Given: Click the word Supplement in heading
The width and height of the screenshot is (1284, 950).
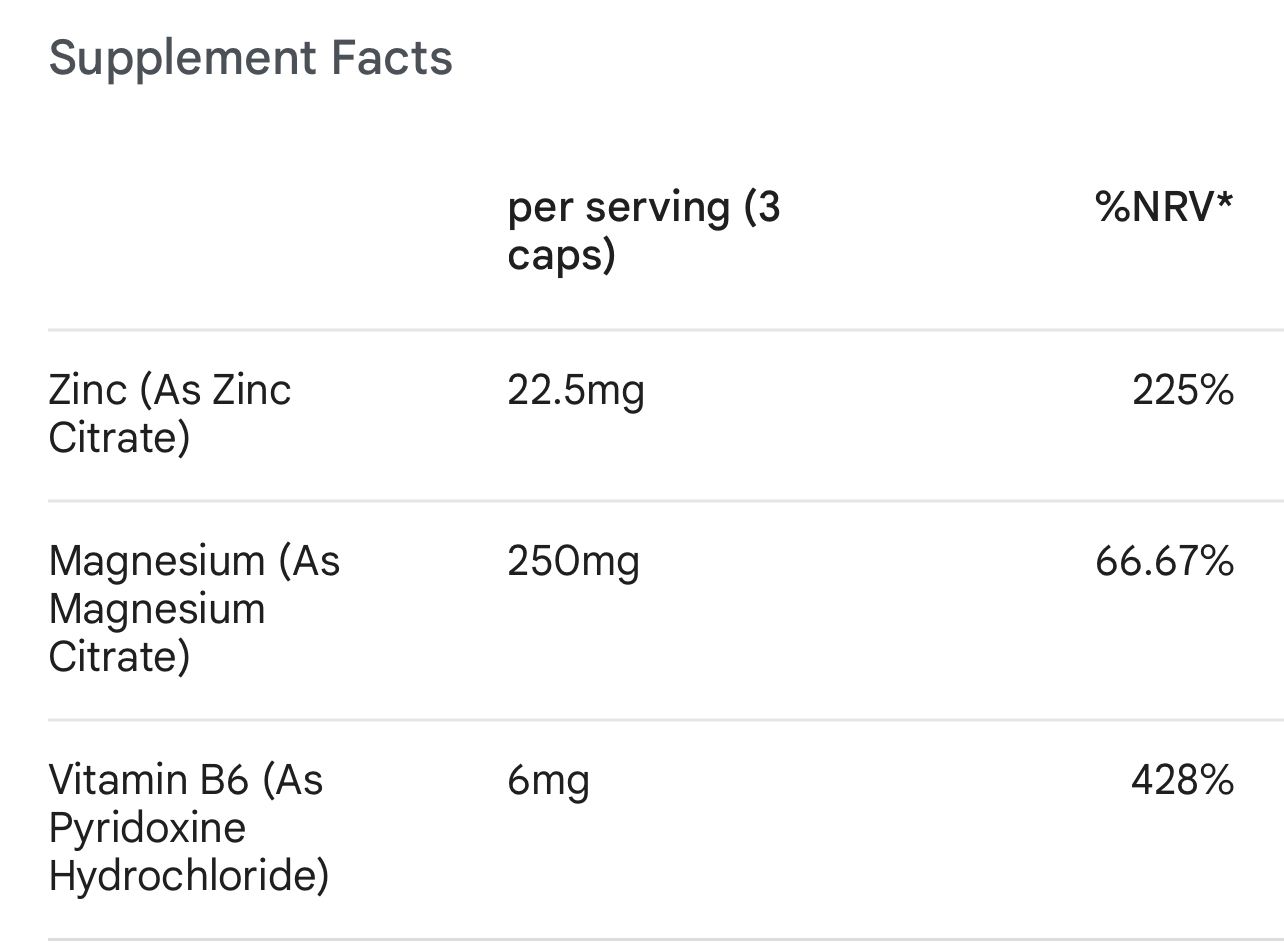Looking at the screenshot, I should tap(182, 58).
